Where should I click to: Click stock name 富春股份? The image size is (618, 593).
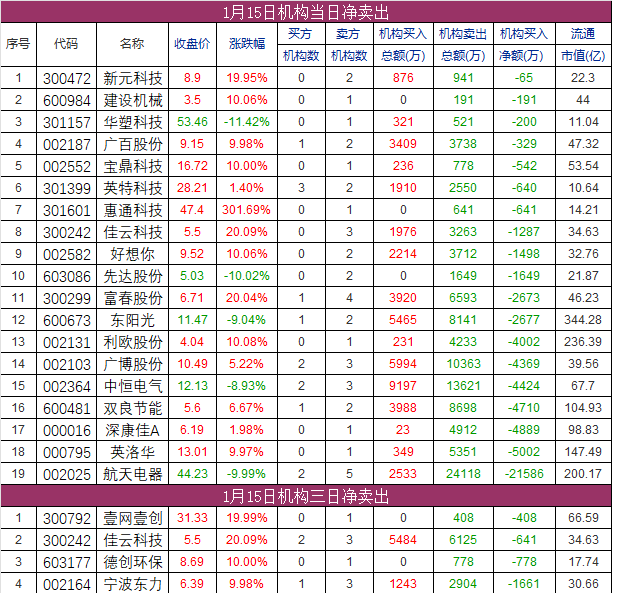(x=133, y=299)
